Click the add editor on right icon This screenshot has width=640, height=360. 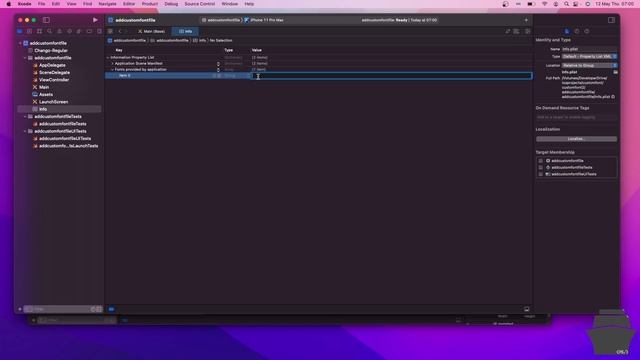pyautogui.click(x=527, y=31)
